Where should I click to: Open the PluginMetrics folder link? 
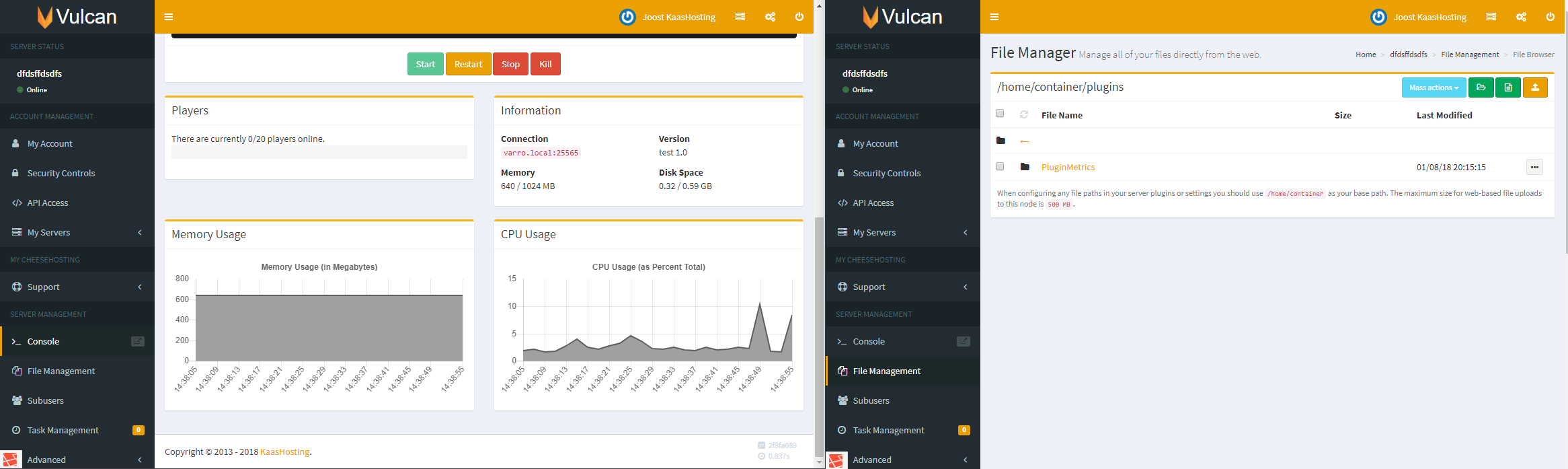point(1068,167)
